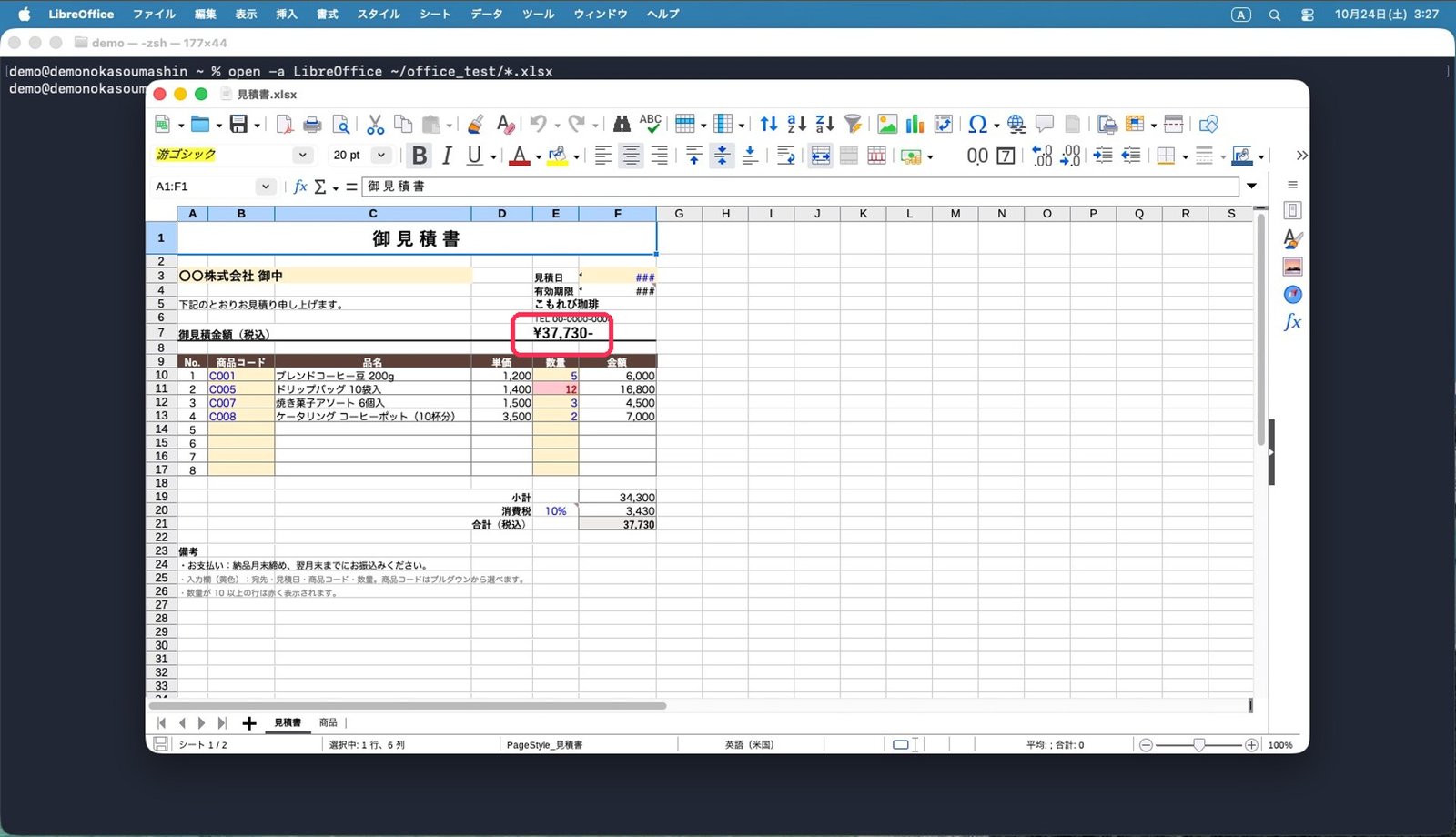
Task: Insert a chart
Action: click(915, 125)
